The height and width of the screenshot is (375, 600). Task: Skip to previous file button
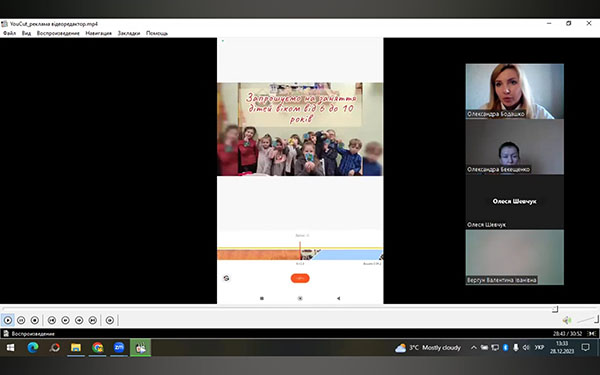coord(52,320)
